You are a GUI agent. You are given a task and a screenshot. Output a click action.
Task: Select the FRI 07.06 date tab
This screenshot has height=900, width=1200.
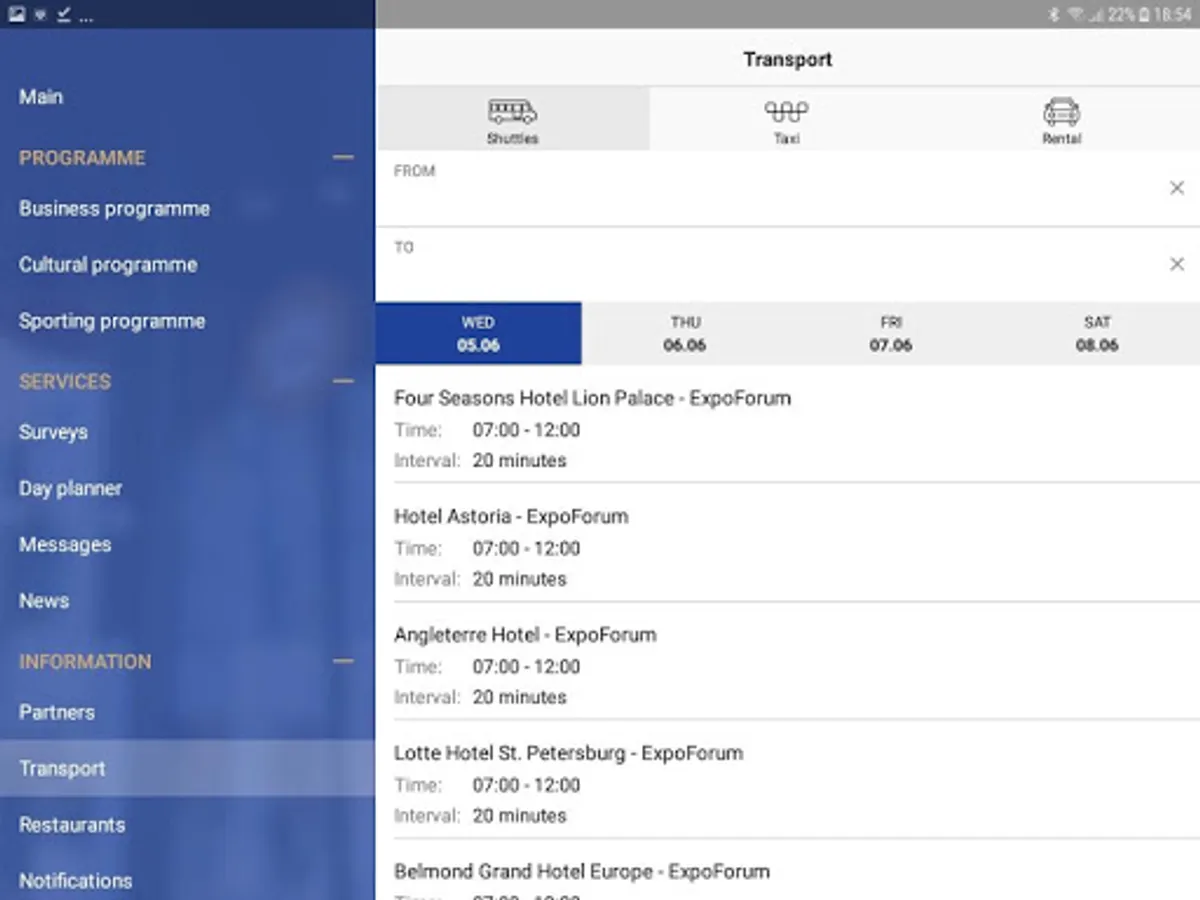[891, 334]
